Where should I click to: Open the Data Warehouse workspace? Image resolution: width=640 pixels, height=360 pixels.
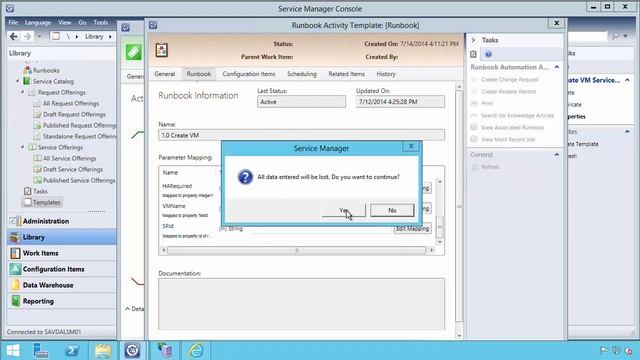62,285
